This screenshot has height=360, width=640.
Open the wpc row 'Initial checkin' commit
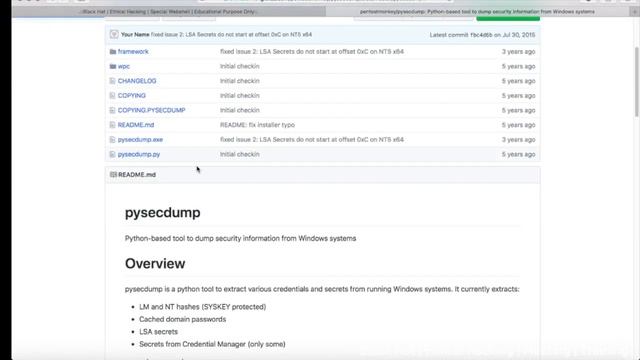[x=240, y=67]
